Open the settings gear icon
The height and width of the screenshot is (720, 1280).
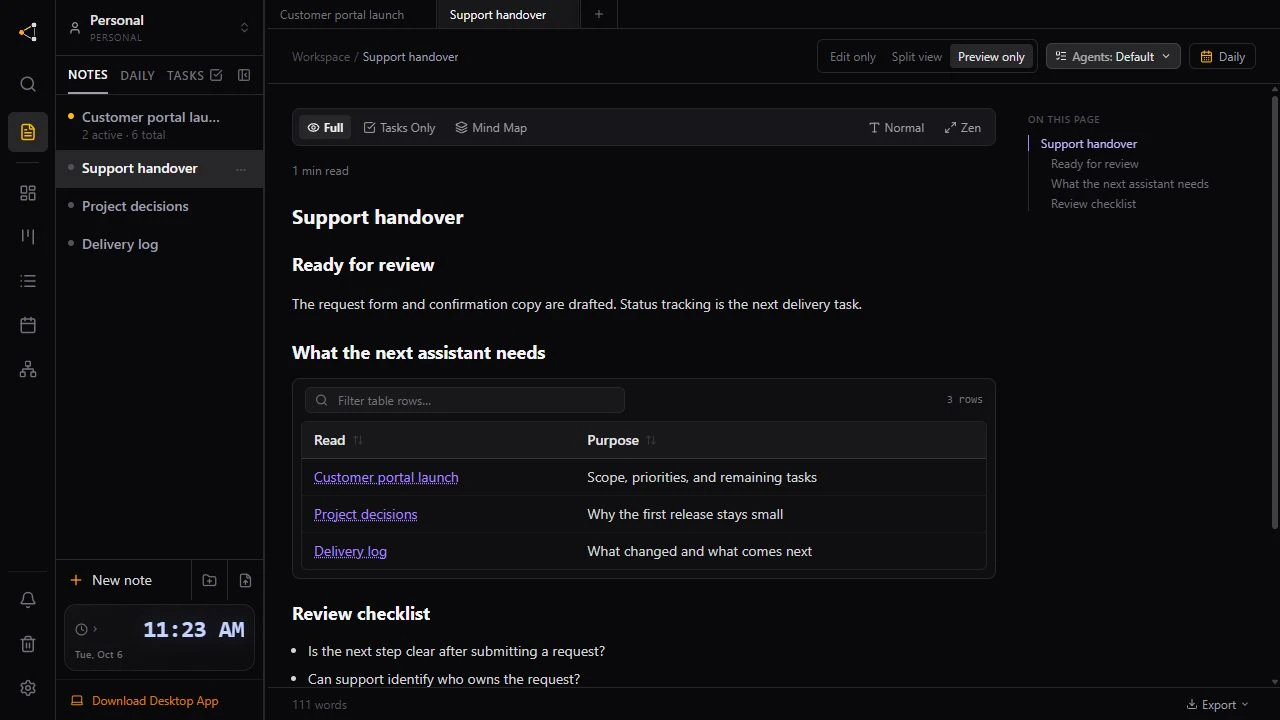(28, 688)
